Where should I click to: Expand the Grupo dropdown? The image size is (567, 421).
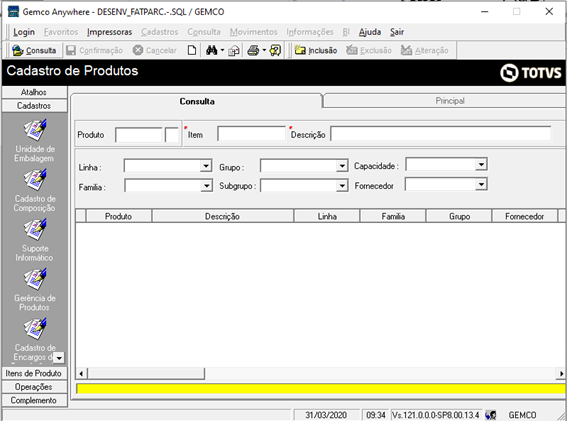click(342, 166)
